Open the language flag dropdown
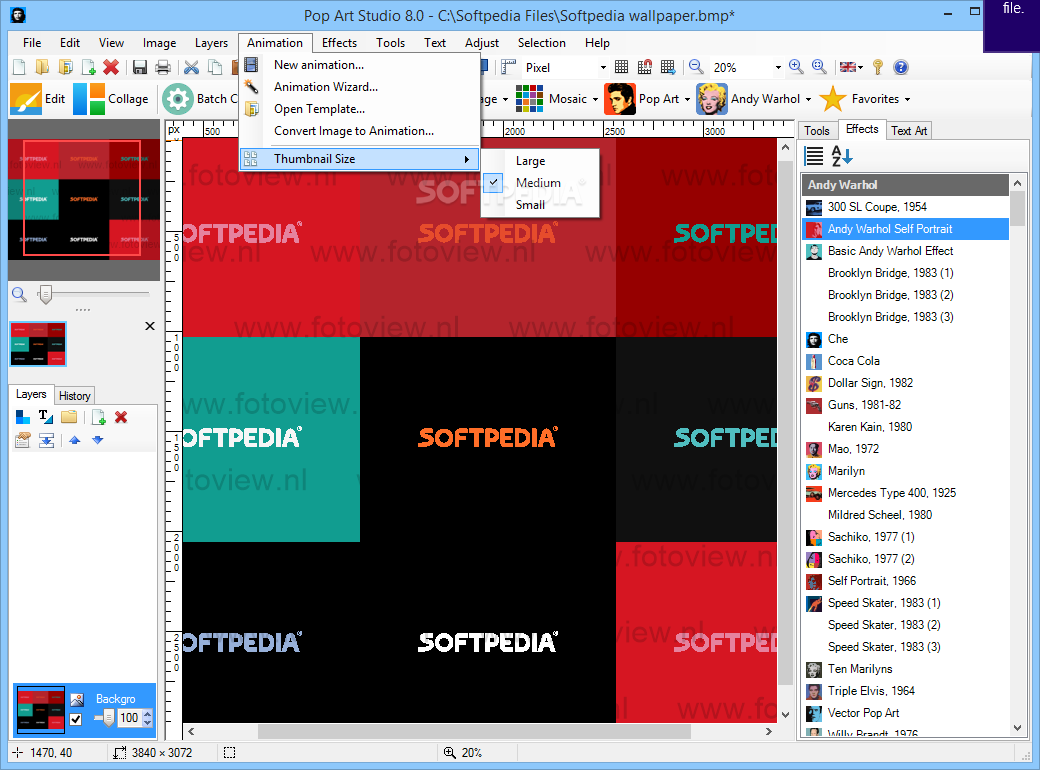Viewport: 1040px width, 770px height. 851,67
